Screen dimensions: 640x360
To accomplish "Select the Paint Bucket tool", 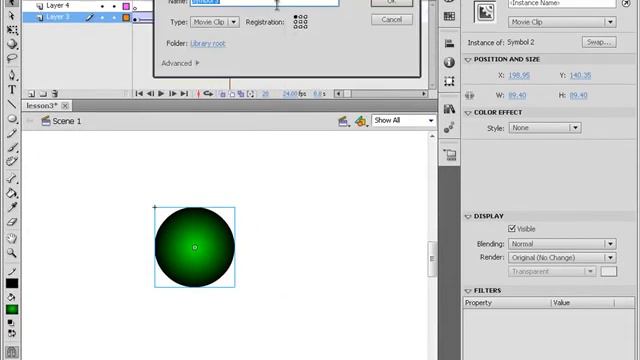I will 12,193.
